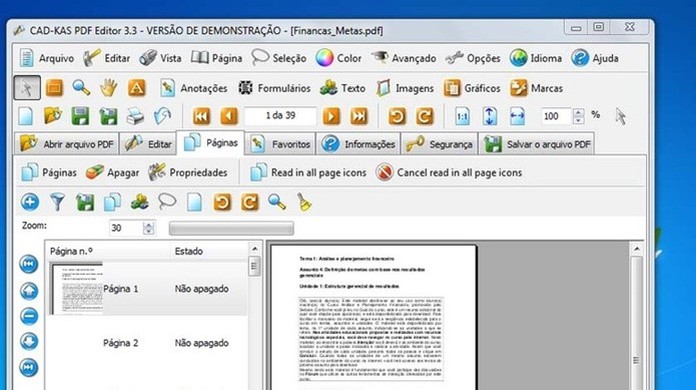Switch to the Informações tab
This screenshot has width=696, height=390.
(x=358, y=144)
